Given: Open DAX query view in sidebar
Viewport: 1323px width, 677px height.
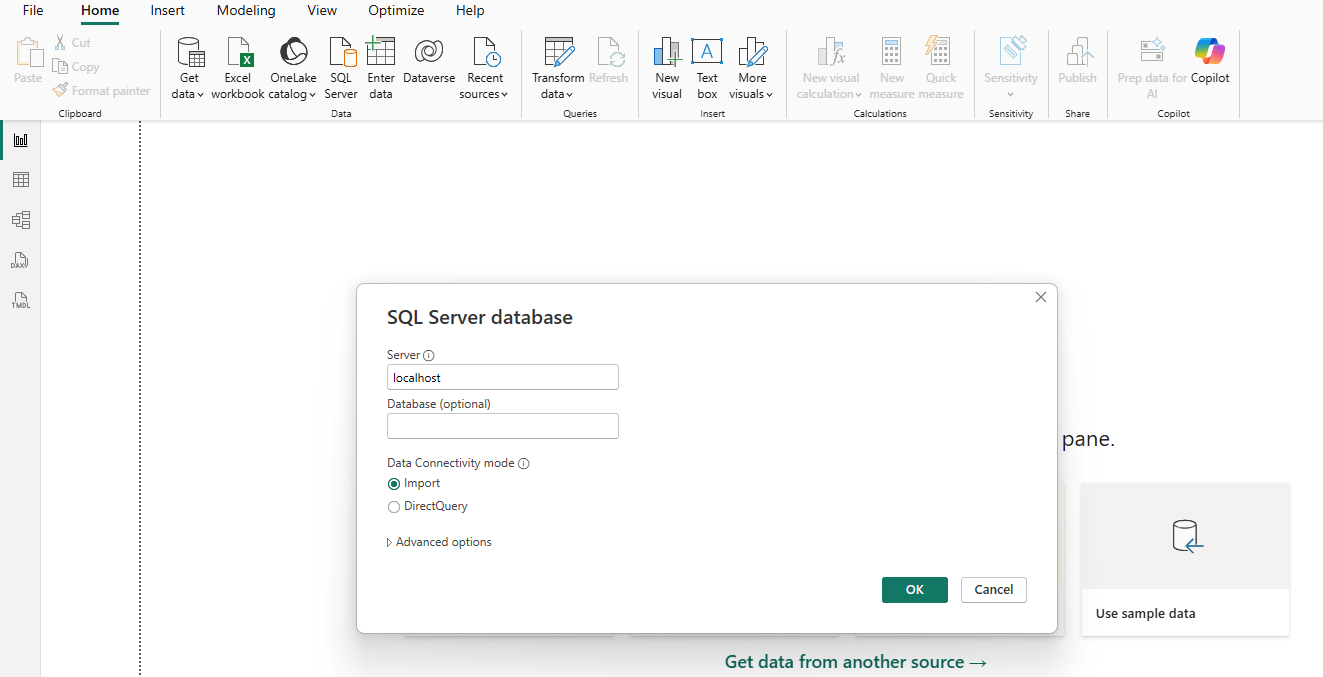Looking at the screenshot, I should [x=20, y=260].
